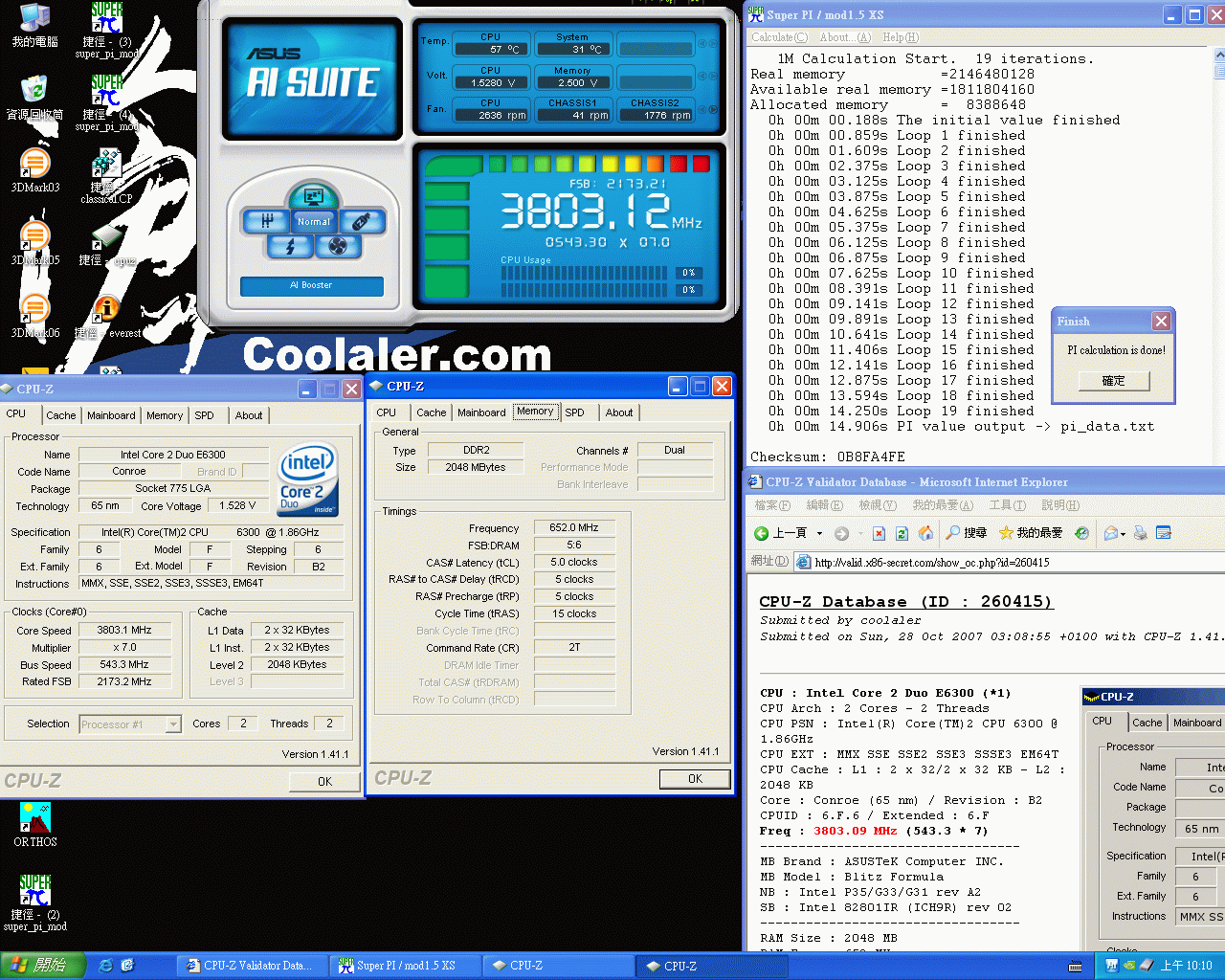Select the super_pi_mod (3) shortcut icon
The width and height of the screenshot is (1225, 980).
tap(107, 31)
